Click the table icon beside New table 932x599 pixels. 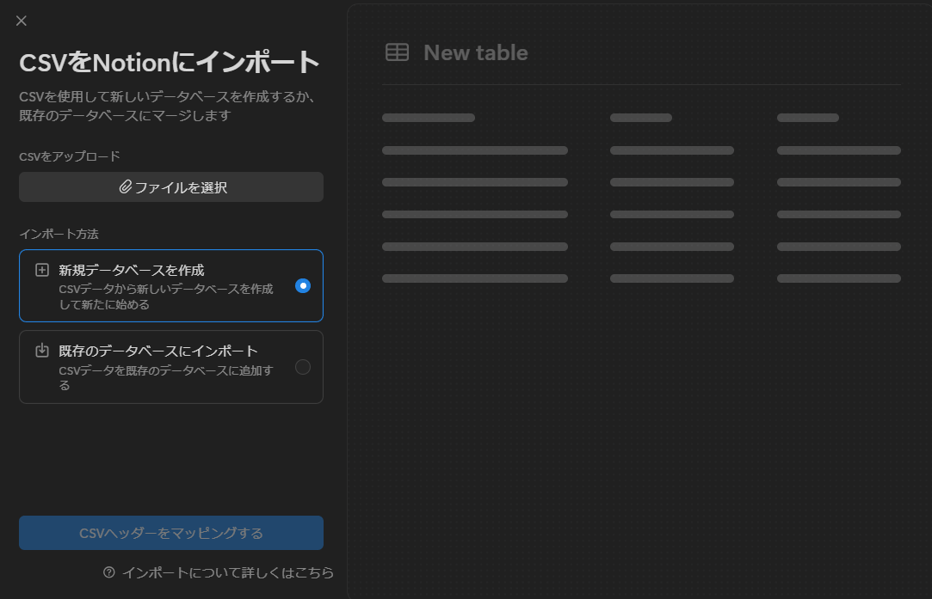(x=397, y=52)
